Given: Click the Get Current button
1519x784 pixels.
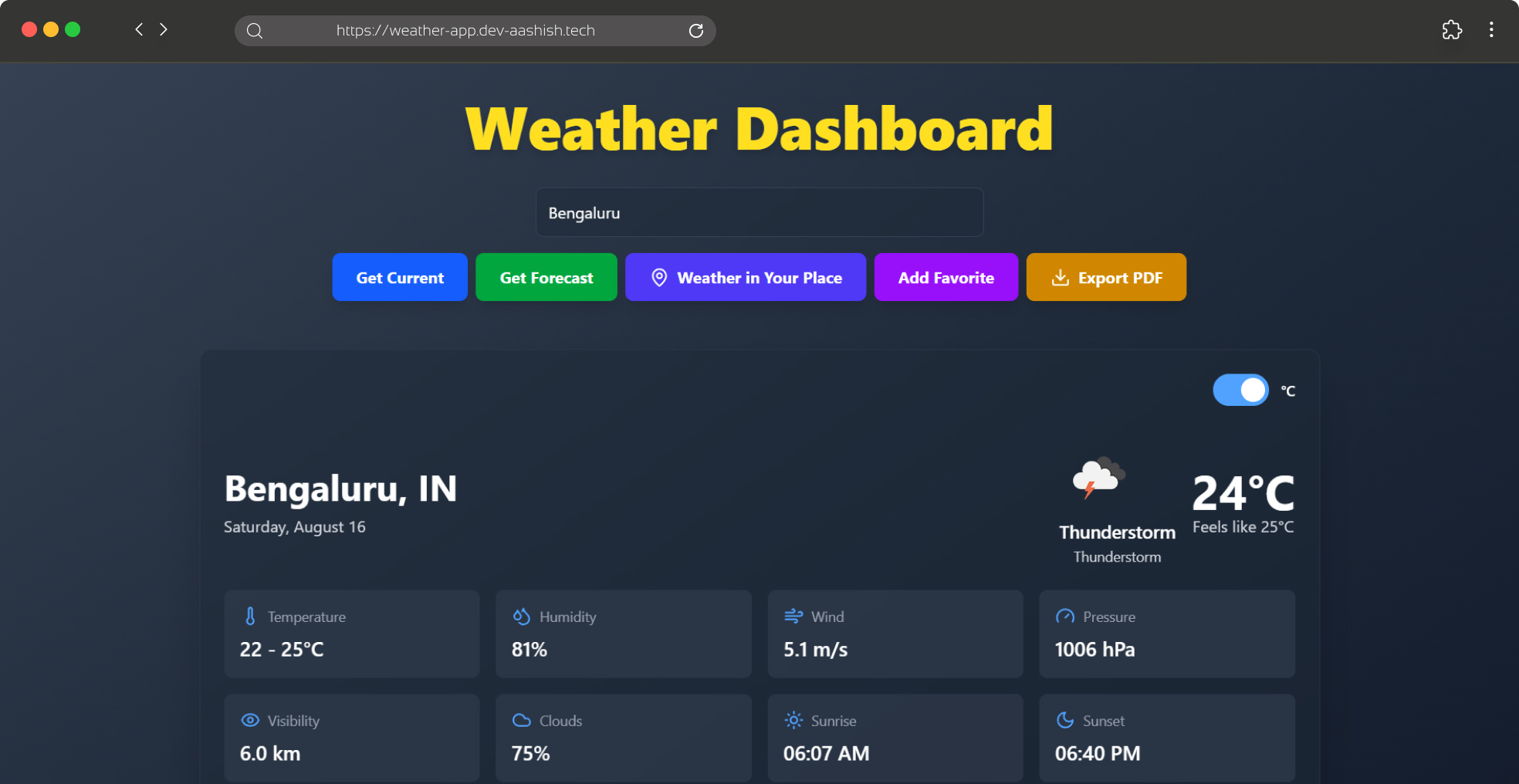Looking at the screenshot, I should pos(400,277).
